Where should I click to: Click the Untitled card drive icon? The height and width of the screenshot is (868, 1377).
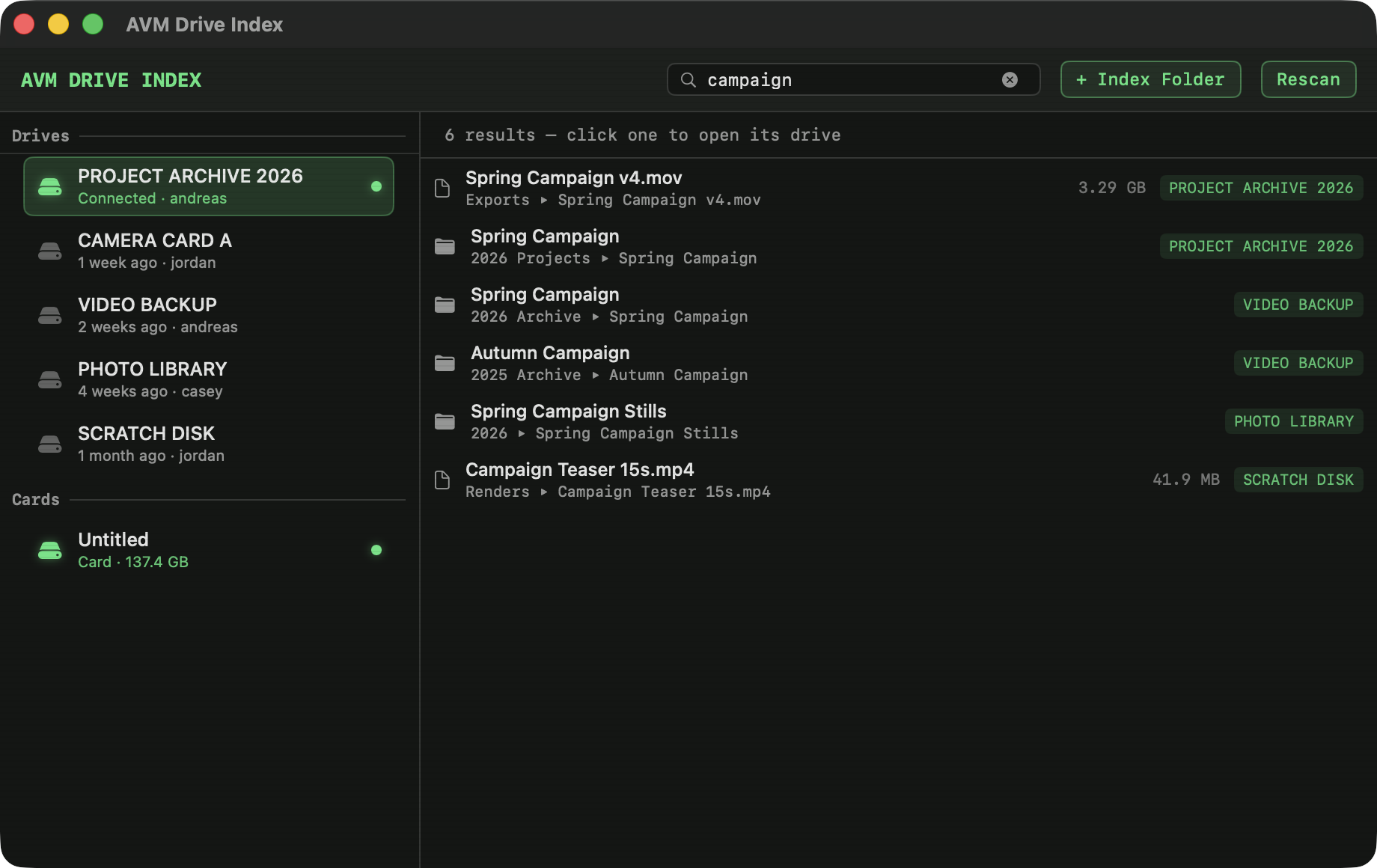point(49,551)
